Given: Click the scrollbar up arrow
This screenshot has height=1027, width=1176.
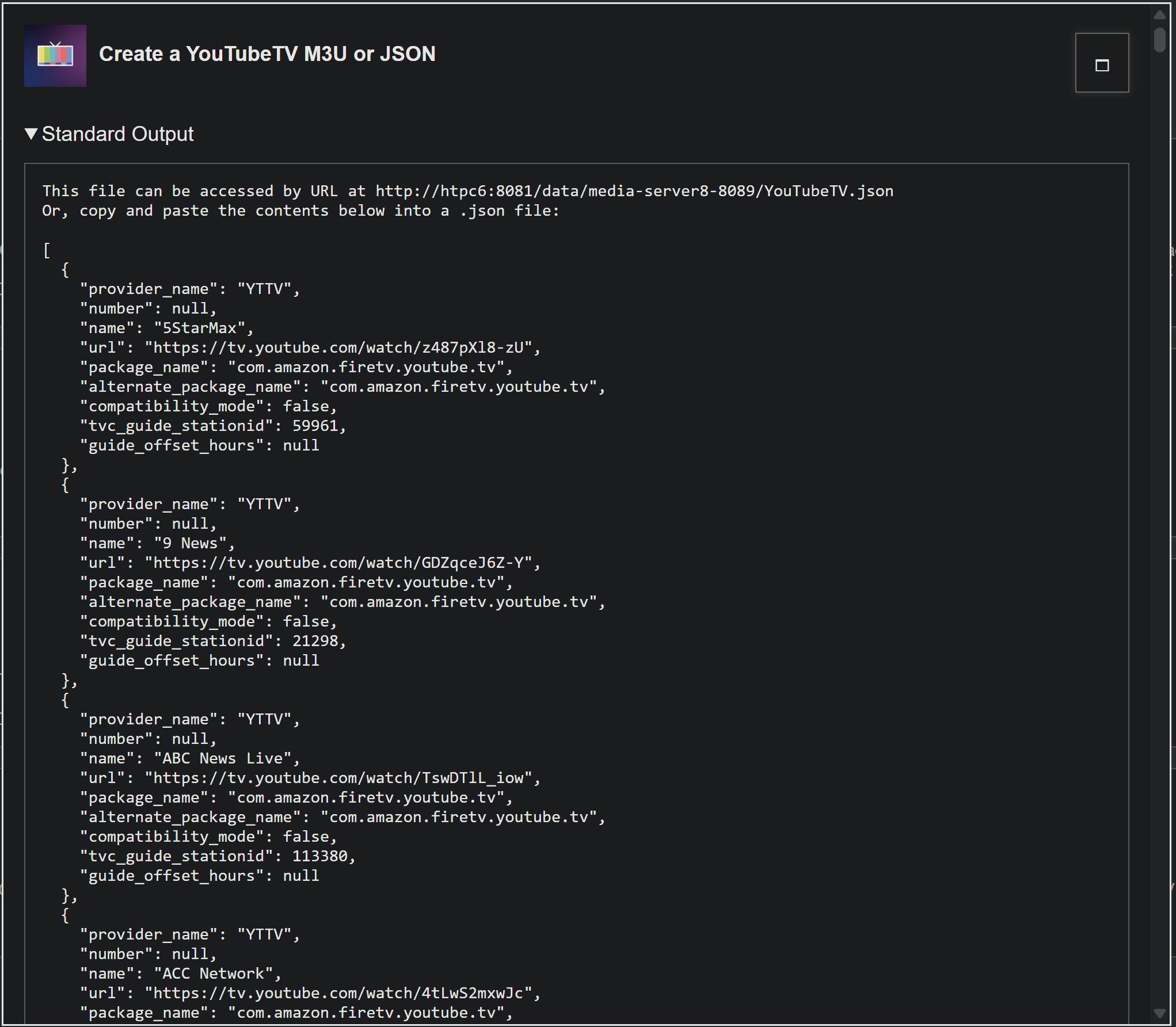Looking at the screenshot, I should pos(1159,14).
